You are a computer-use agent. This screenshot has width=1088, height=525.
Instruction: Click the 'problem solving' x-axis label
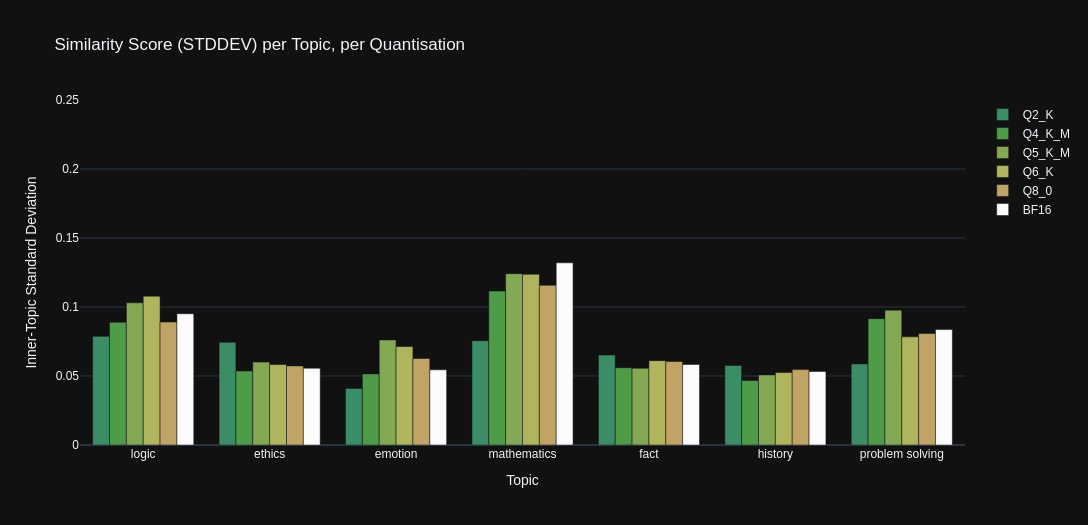pyautogui.click(x=901, y=454)
